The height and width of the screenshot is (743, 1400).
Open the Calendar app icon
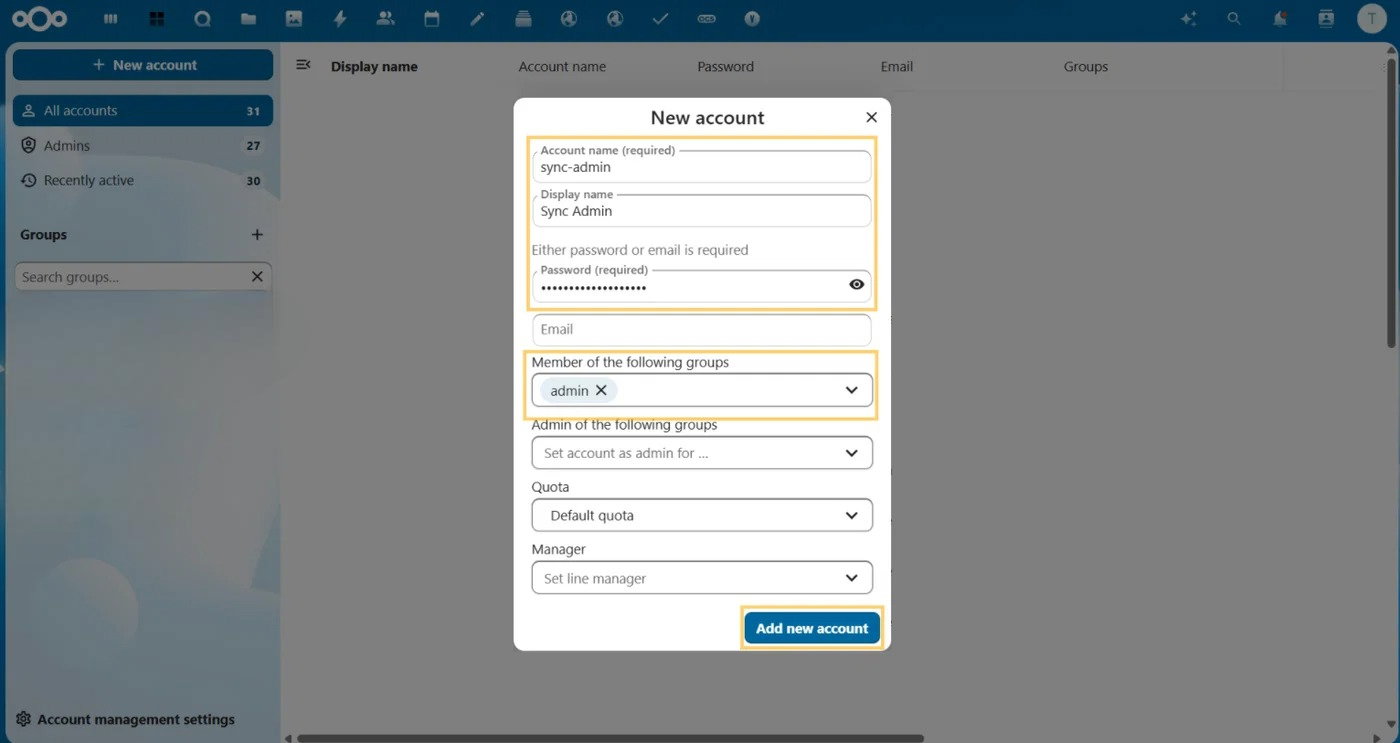point(432,19)
